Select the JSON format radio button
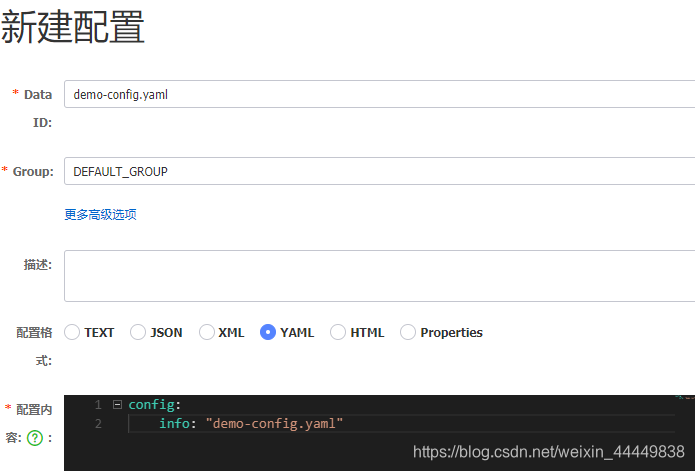Viewport: 695px width, 471px height. pos(138,332)
